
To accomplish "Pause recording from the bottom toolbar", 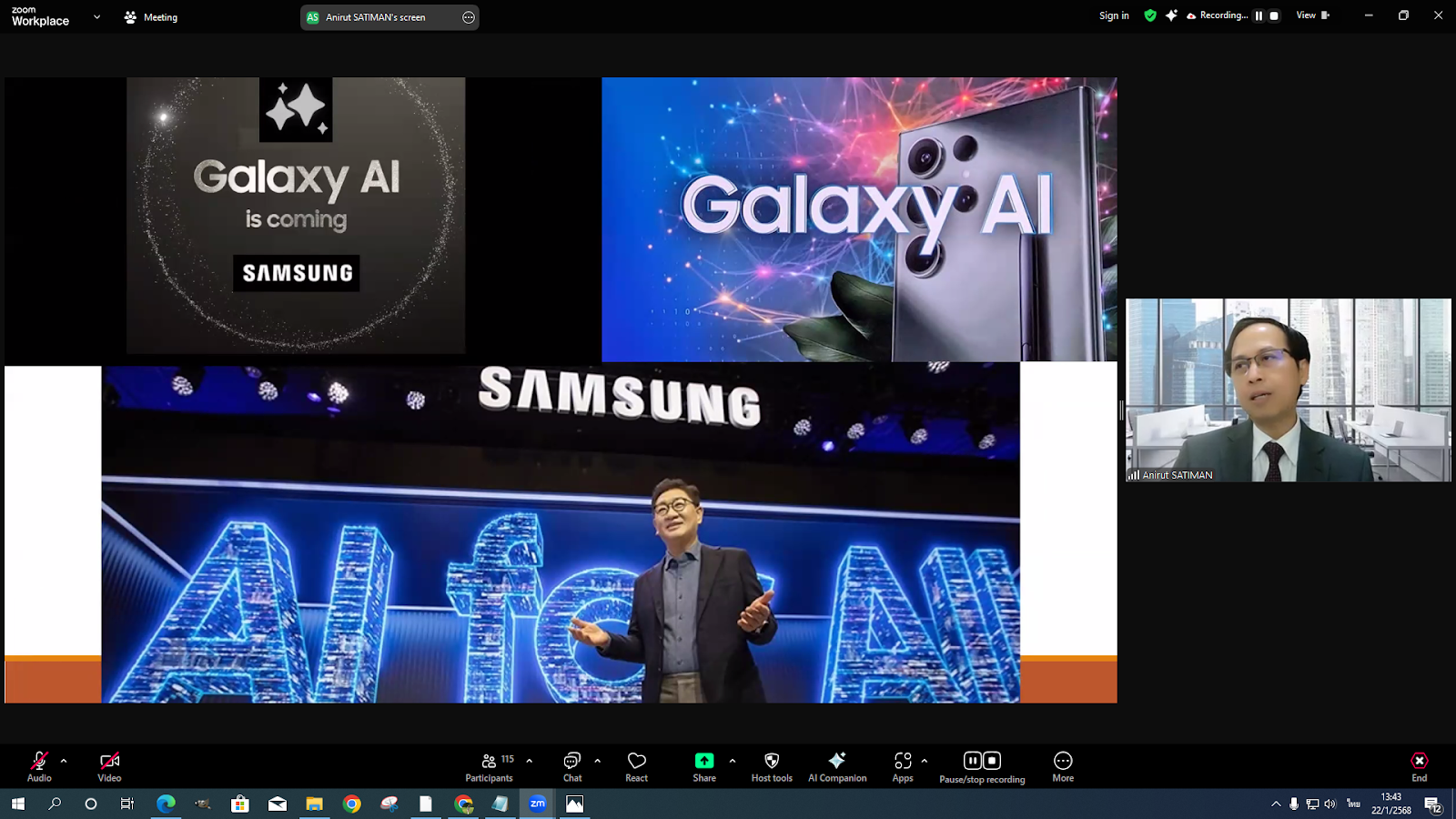I will [x=973, y=761].
